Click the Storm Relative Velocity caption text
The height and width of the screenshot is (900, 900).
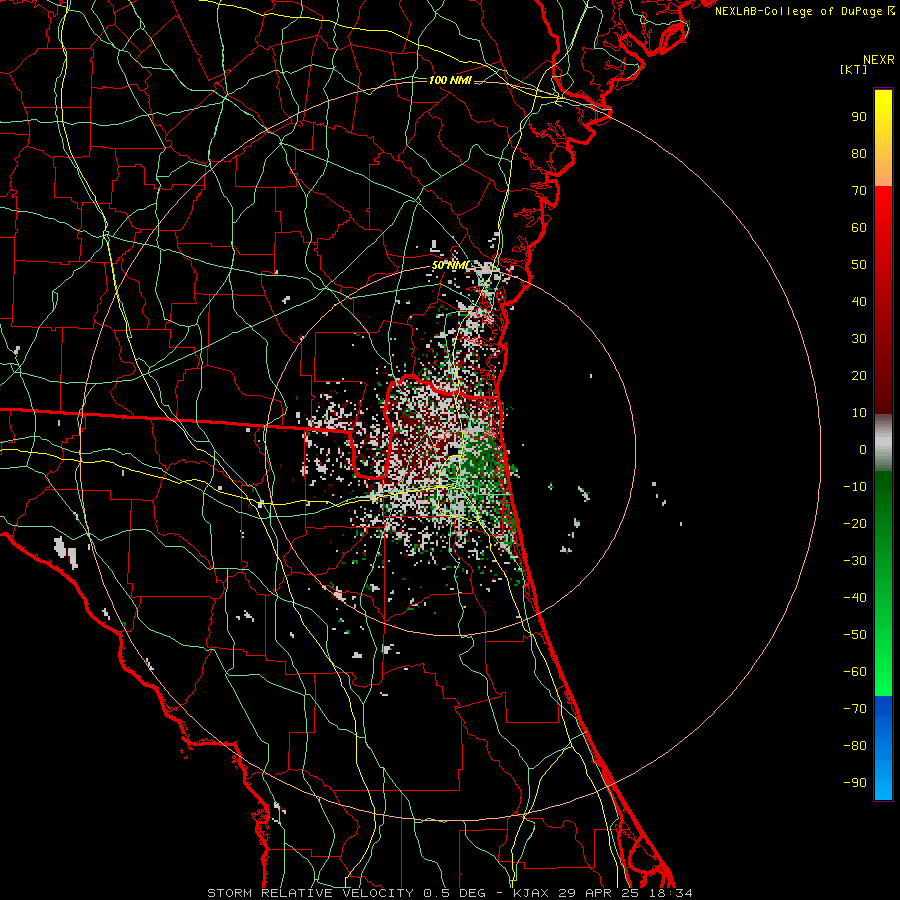(449, 893)
